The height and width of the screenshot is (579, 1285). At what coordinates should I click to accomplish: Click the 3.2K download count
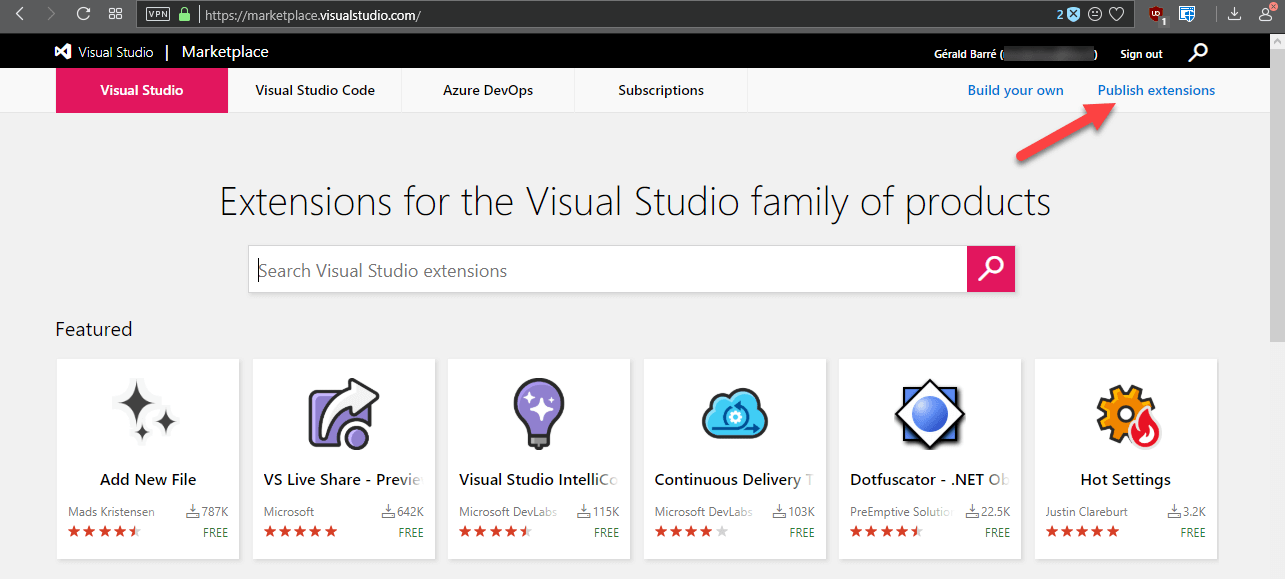coord(1187,512)
